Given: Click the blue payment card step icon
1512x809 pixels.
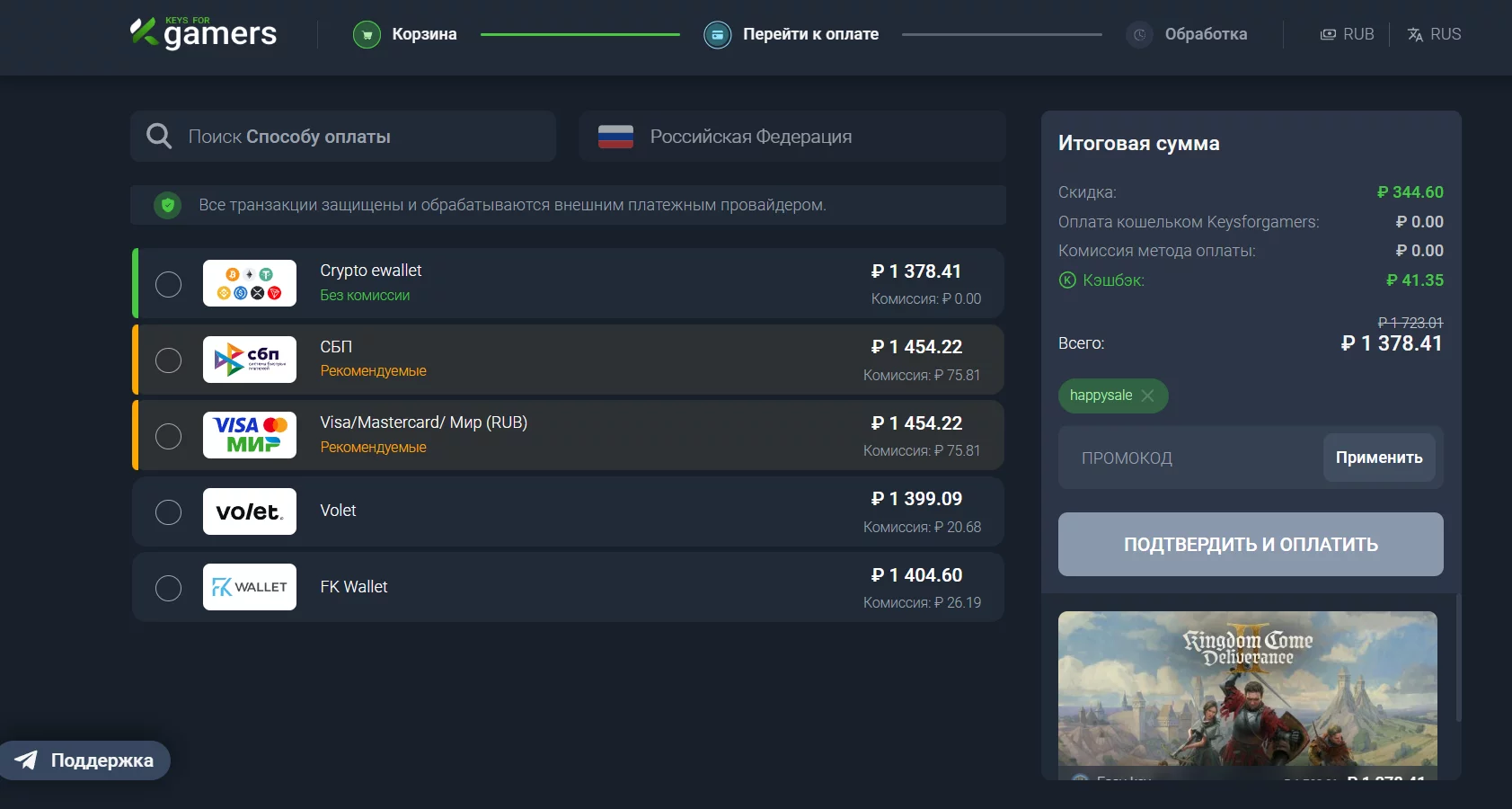Looking at the screenshot, I should (x=717, y=35).
